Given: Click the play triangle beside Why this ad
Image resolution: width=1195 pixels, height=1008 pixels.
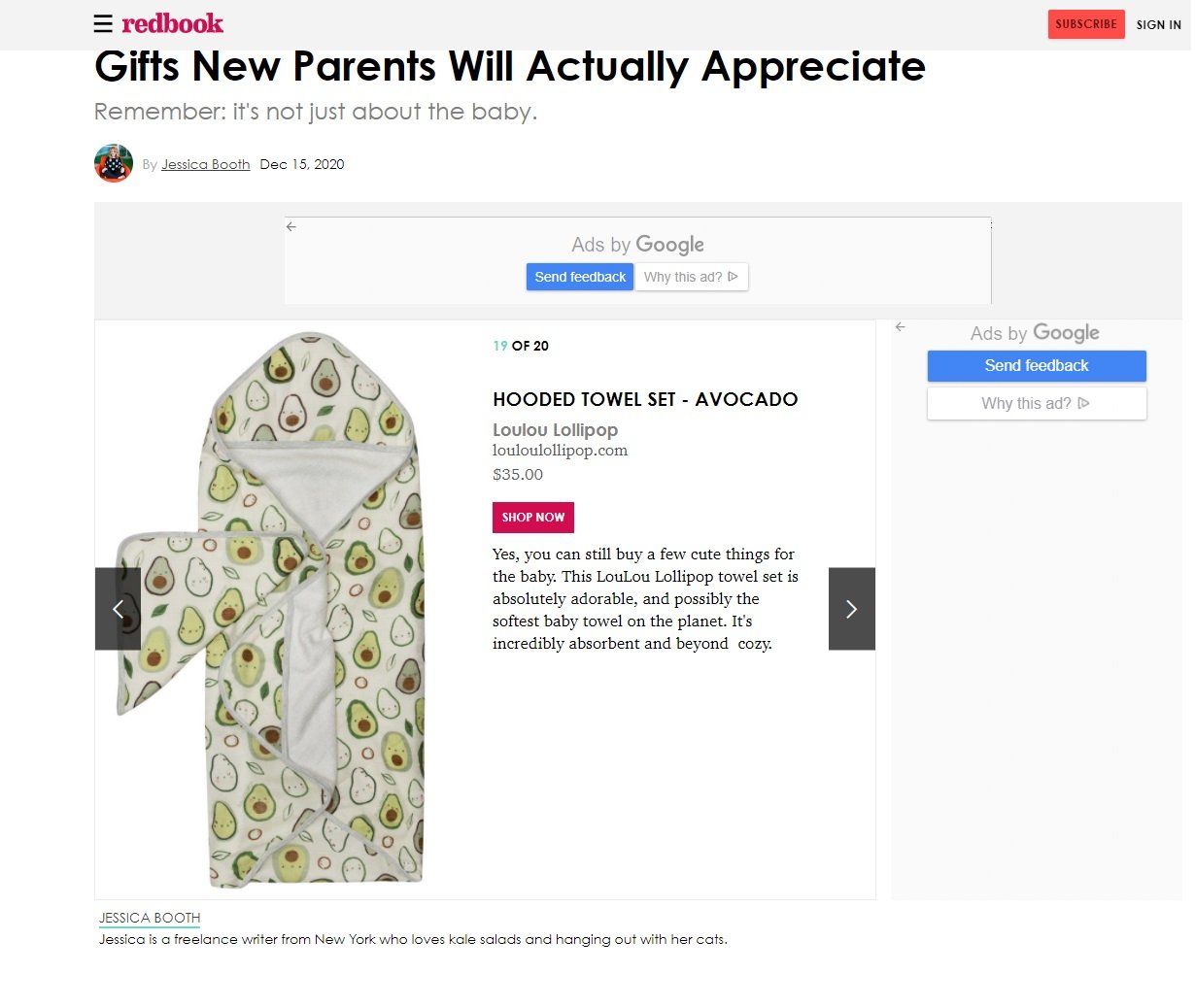Looking at the screenshot, I should [735, 277].
